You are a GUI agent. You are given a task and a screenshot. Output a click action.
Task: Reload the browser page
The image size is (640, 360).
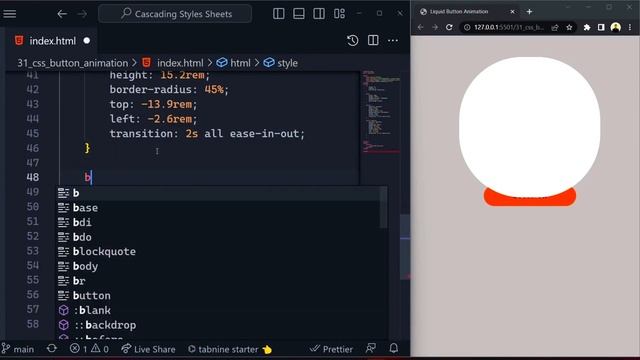pos(449,27)
